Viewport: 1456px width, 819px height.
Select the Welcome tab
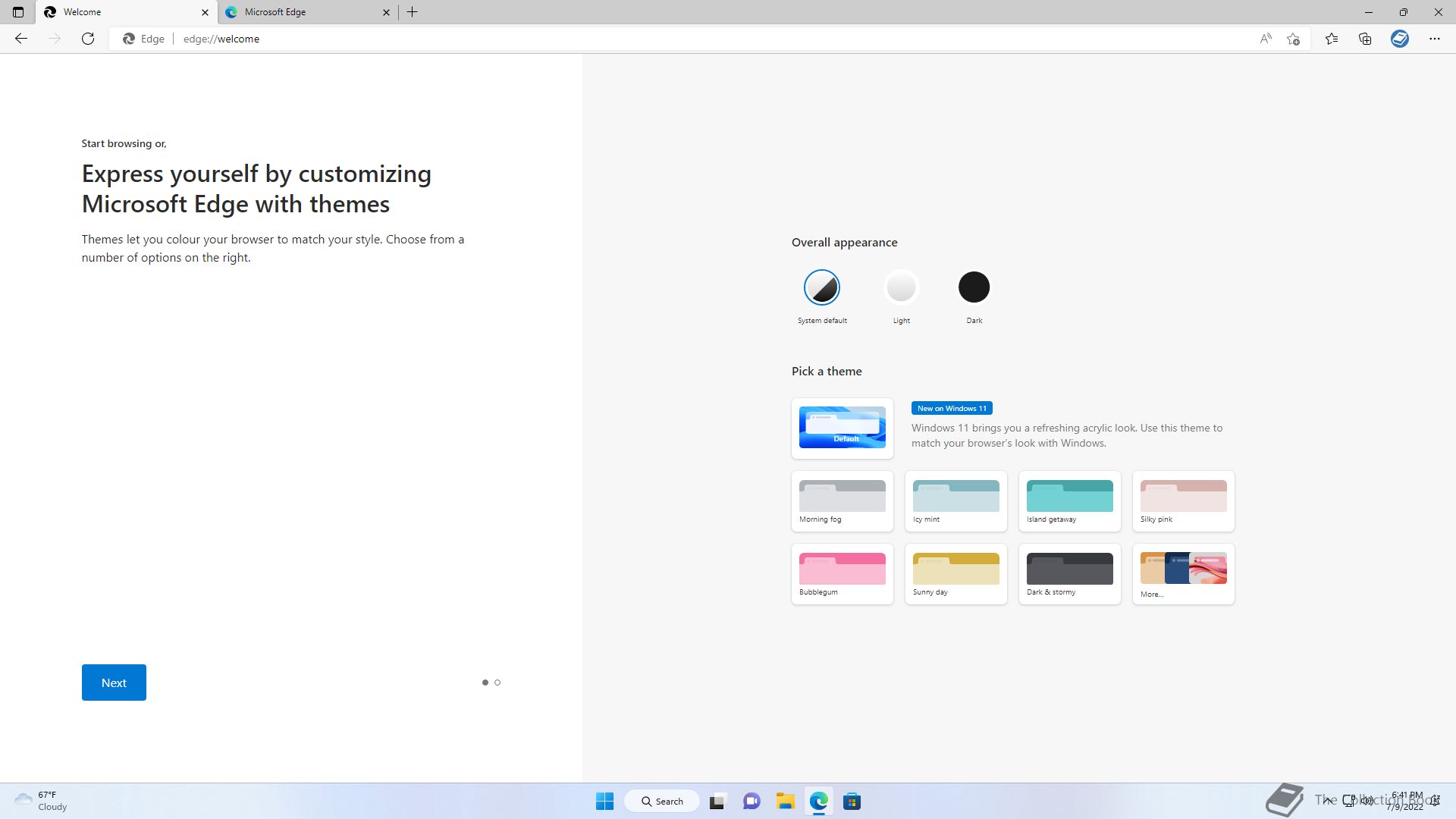click(127, 12)
